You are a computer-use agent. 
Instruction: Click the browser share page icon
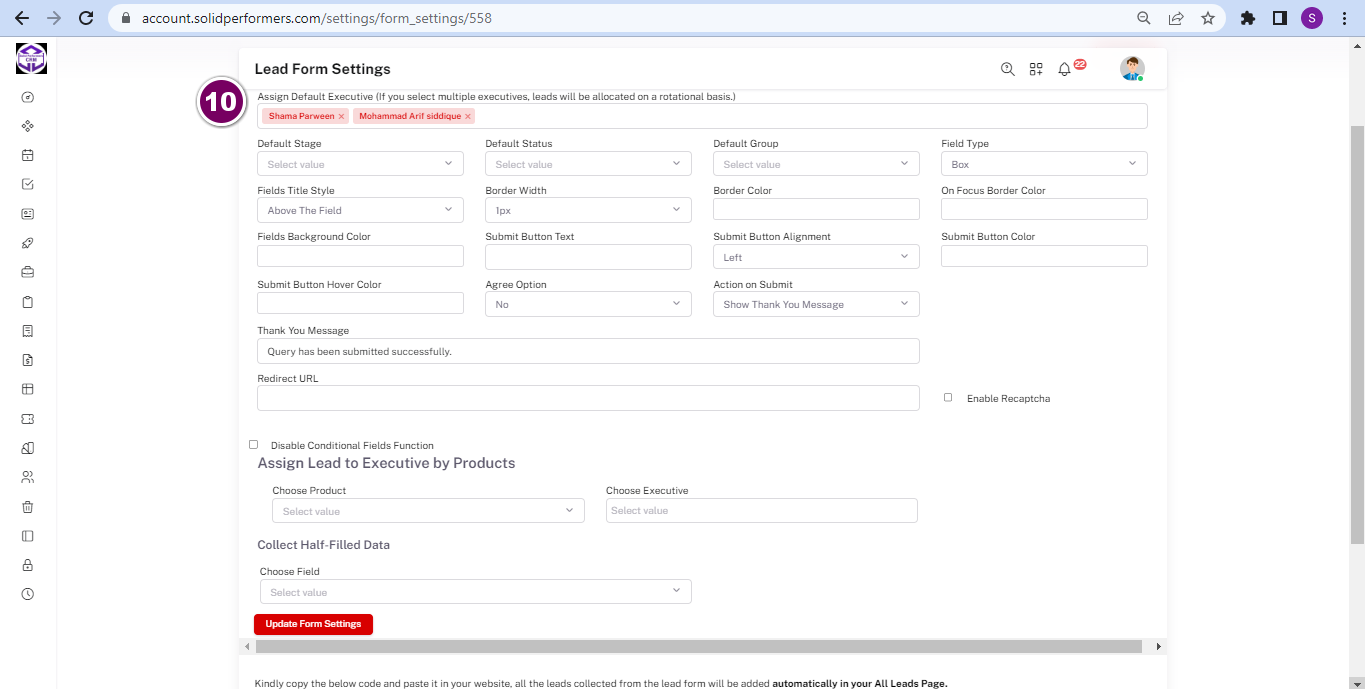1176,18
